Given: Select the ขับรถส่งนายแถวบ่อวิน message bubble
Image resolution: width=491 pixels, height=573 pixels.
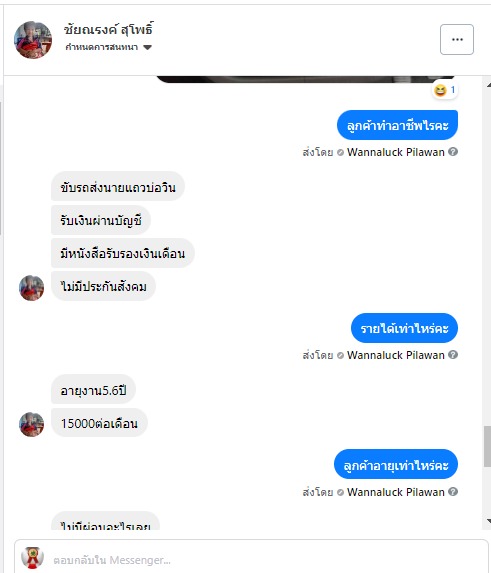Looking at the screenshot, I should 118,186.
